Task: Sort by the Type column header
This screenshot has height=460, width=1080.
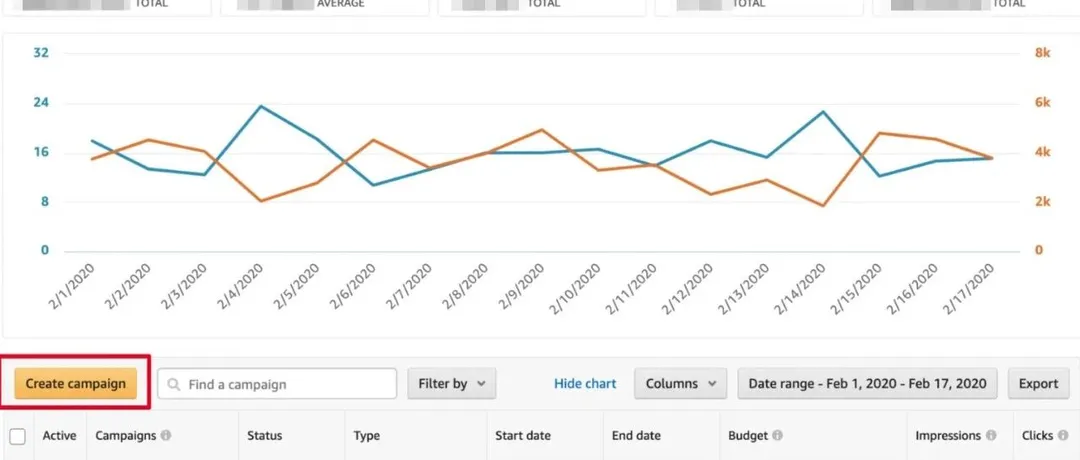Action: click(x=366, y=436)
